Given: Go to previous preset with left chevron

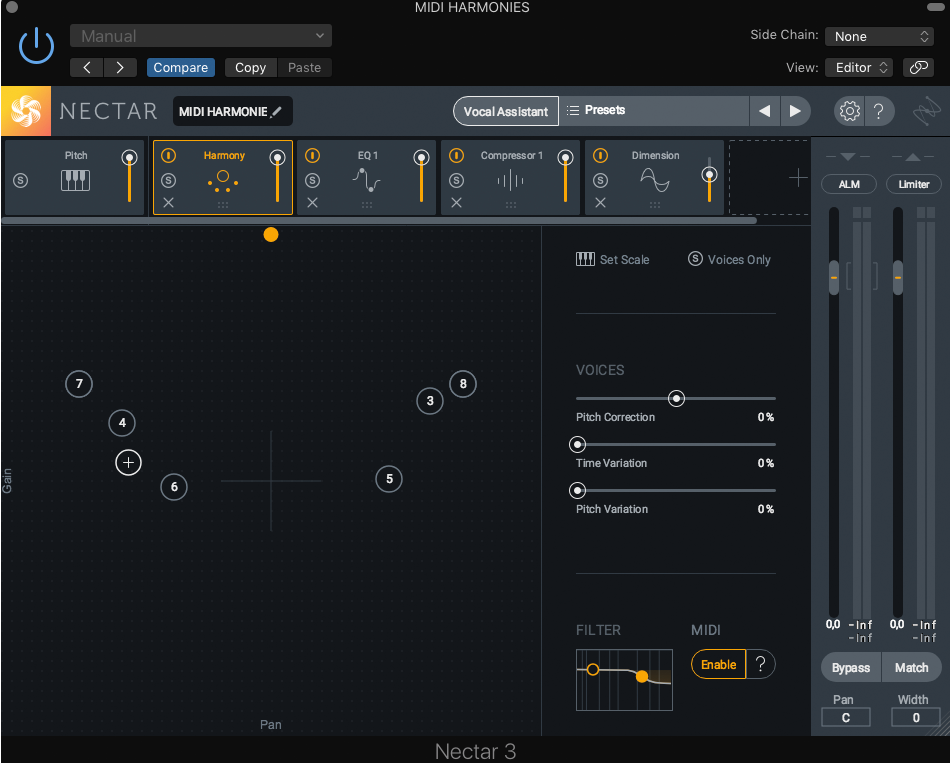Looking at the screenshot, I should [x=87, y=67].
